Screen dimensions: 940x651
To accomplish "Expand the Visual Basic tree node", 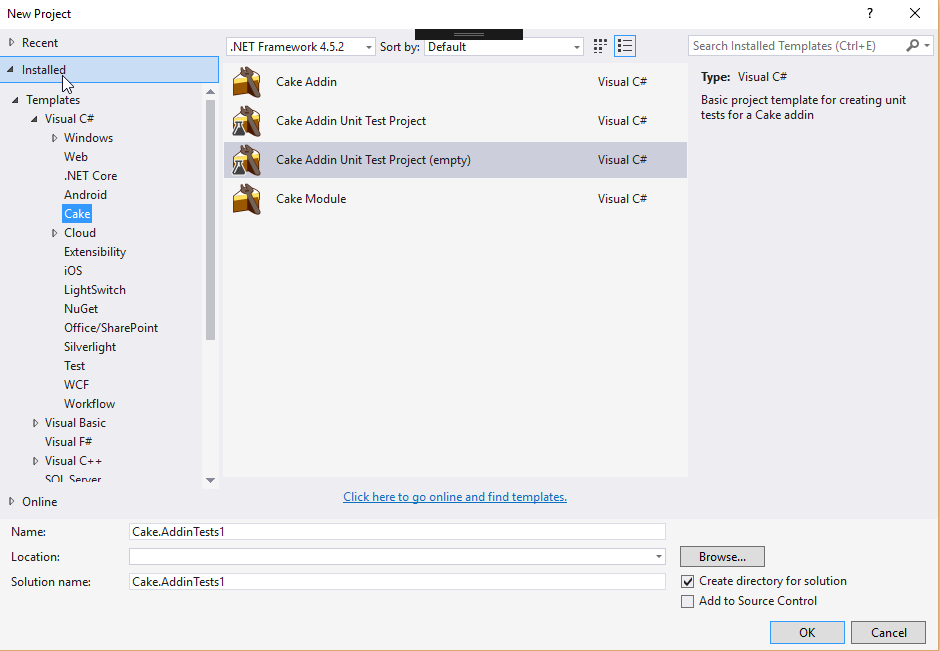I will point(35,423).
